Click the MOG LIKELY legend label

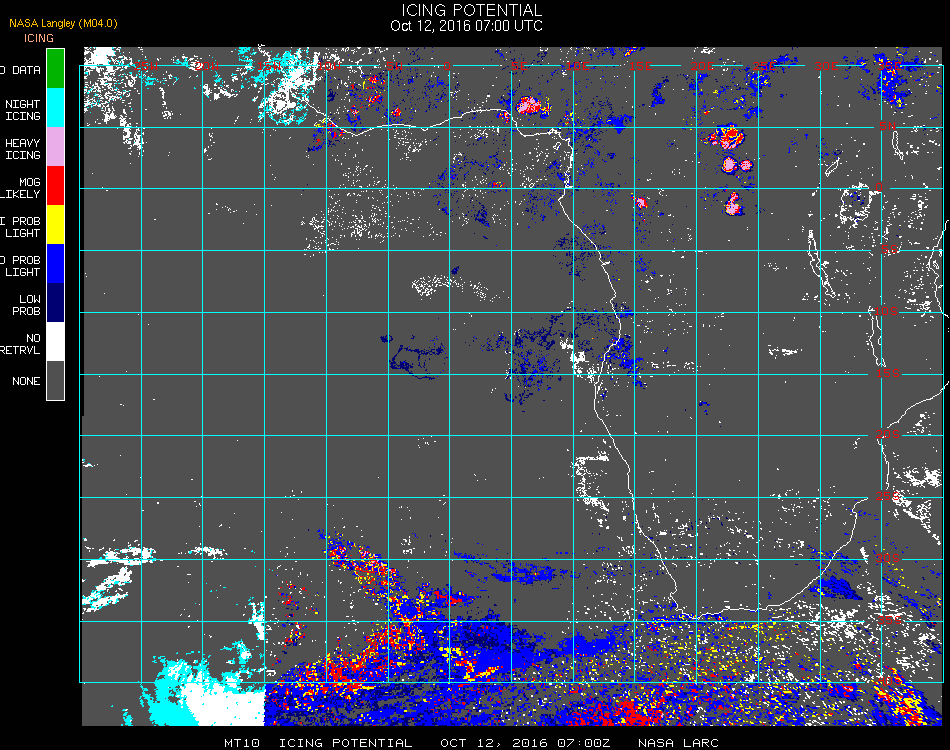click(x=21, y=188)
